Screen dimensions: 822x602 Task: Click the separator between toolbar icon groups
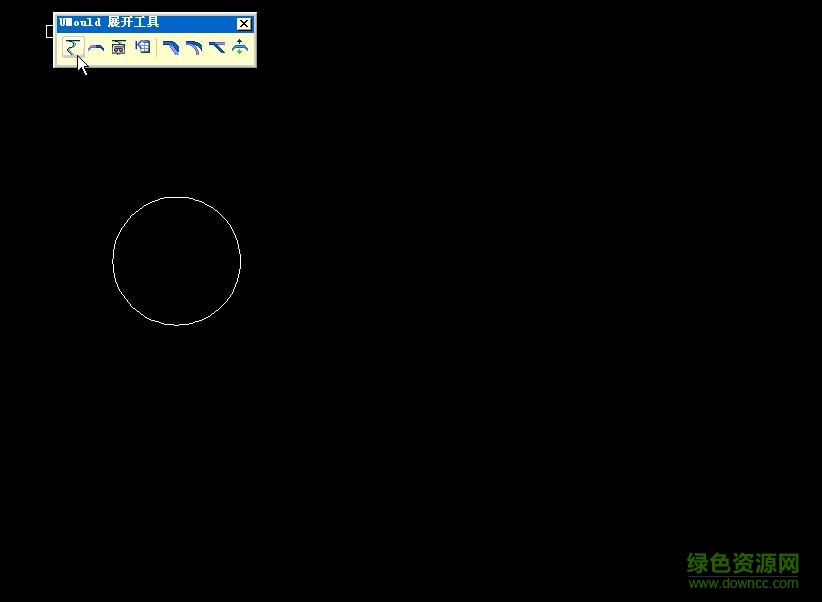pyautogui.click(x=157, y=46)
